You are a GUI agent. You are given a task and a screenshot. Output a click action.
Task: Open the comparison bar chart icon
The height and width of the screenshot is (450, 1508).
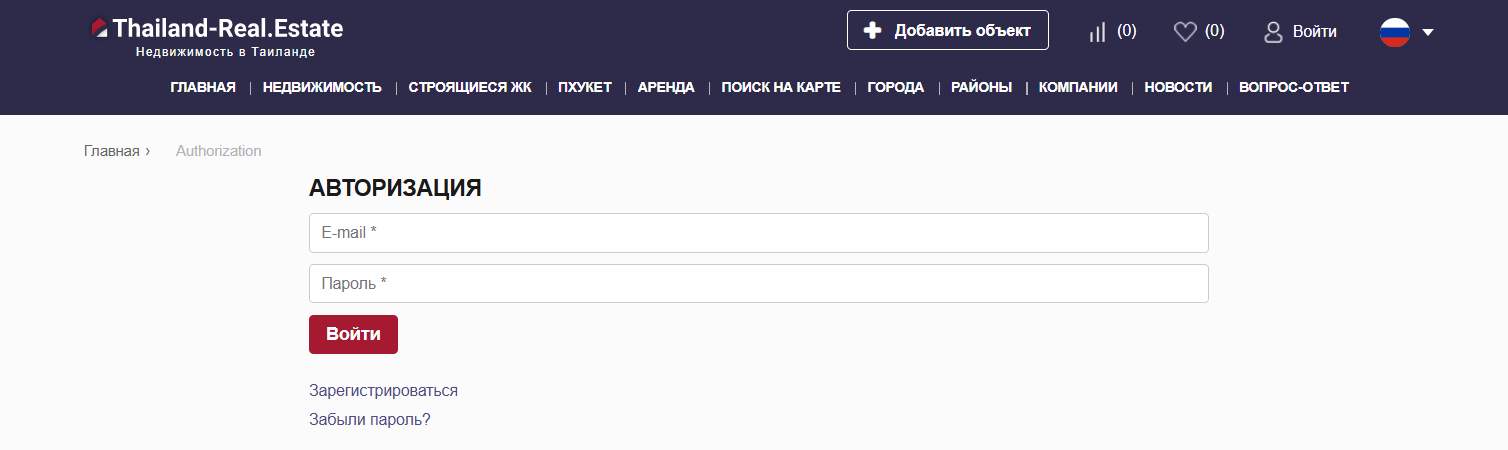coord(1097,32)
